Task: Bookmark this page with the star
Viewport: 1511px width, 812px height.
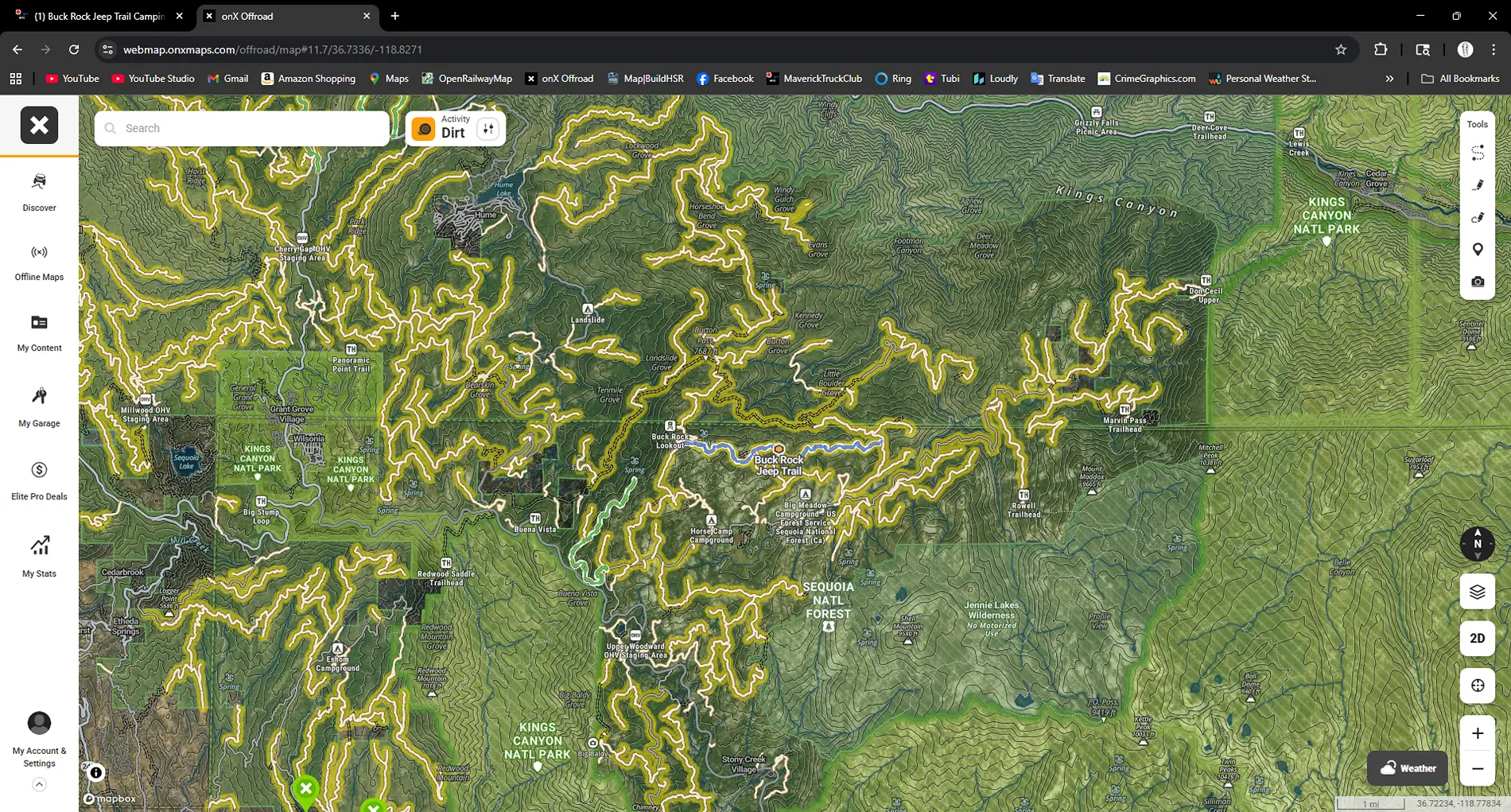Action: click(1341, 49)
